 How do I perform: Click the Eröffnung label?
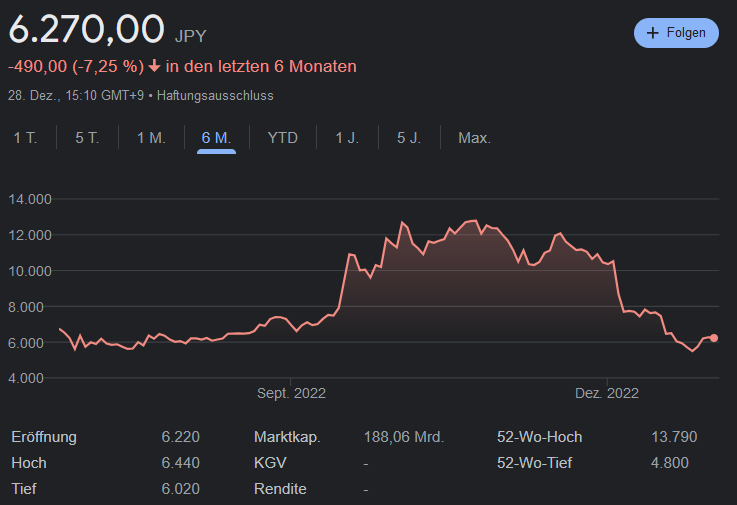pyautogui.click(x=44, y=437)
